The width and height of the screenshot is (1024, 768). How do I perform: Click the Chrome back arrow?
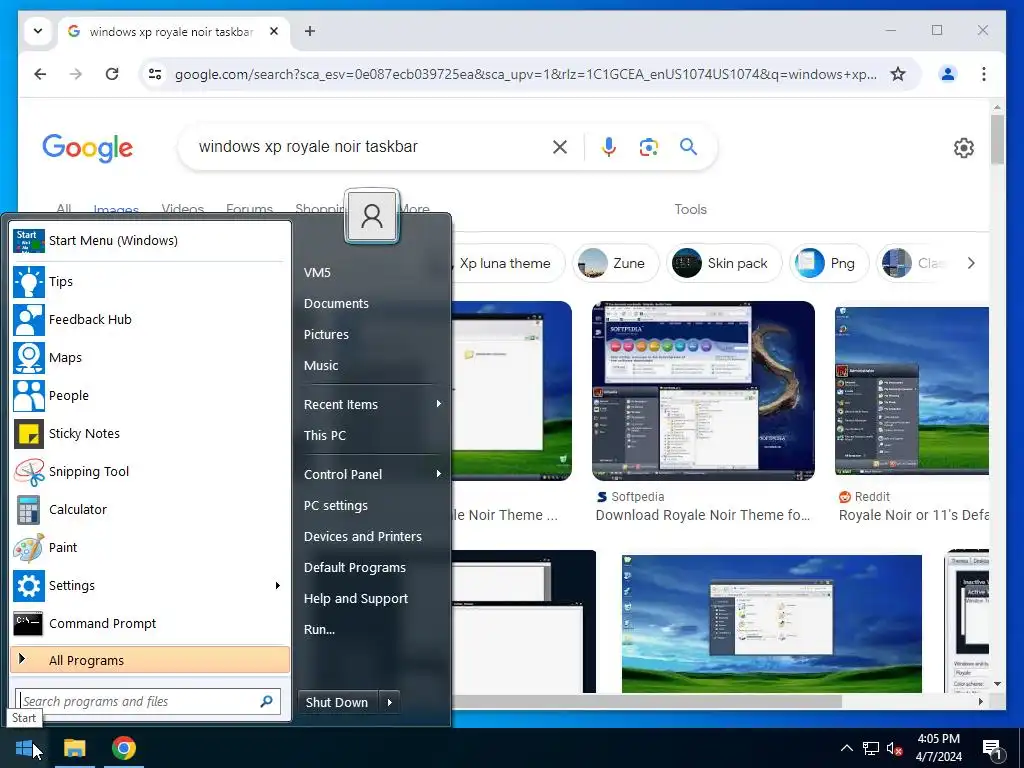point(40,74)
